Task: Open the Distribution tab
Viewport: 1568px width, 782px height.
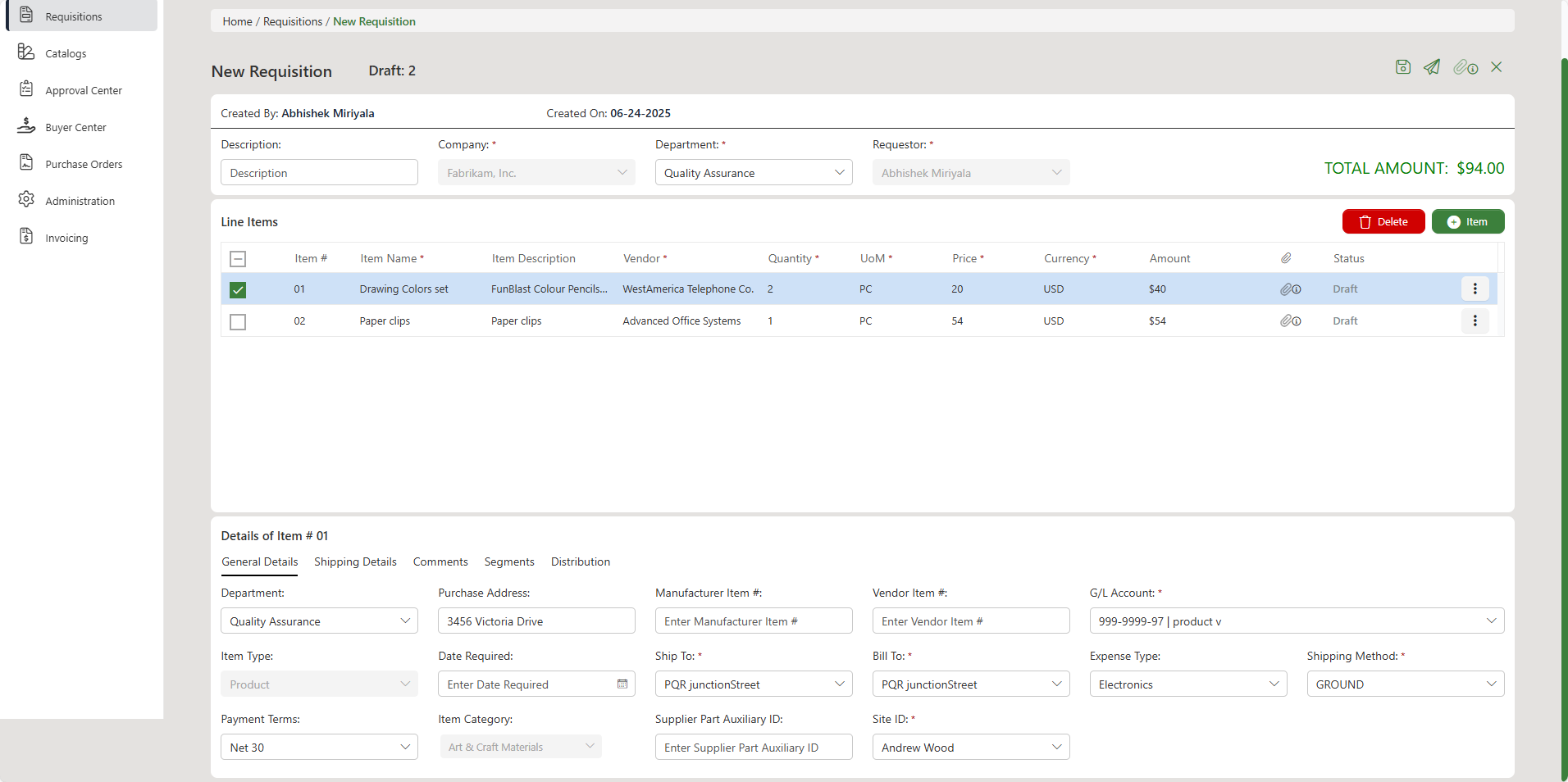Action: coord(581,561)
